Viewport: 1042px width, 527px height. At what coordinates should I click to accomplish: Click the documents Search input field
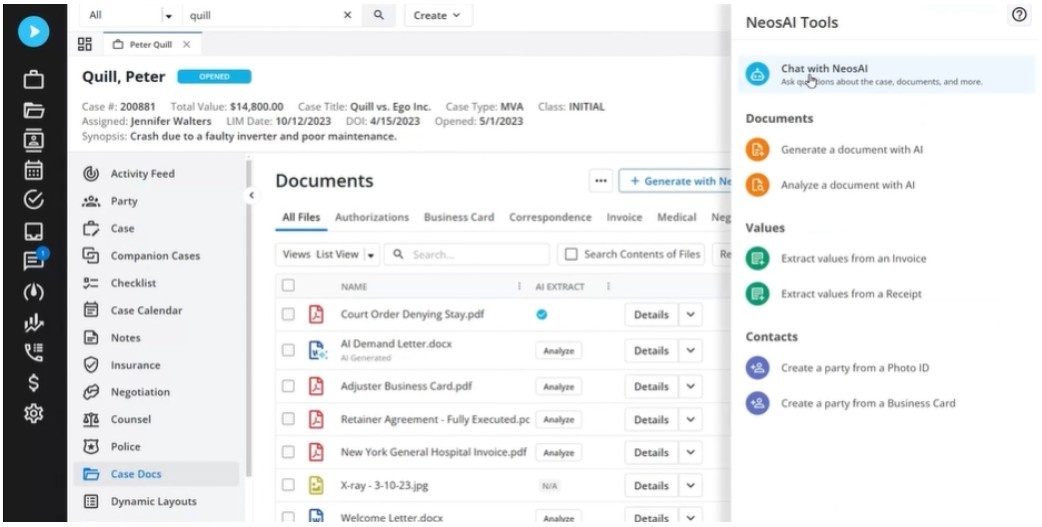[x=467, y=255]
